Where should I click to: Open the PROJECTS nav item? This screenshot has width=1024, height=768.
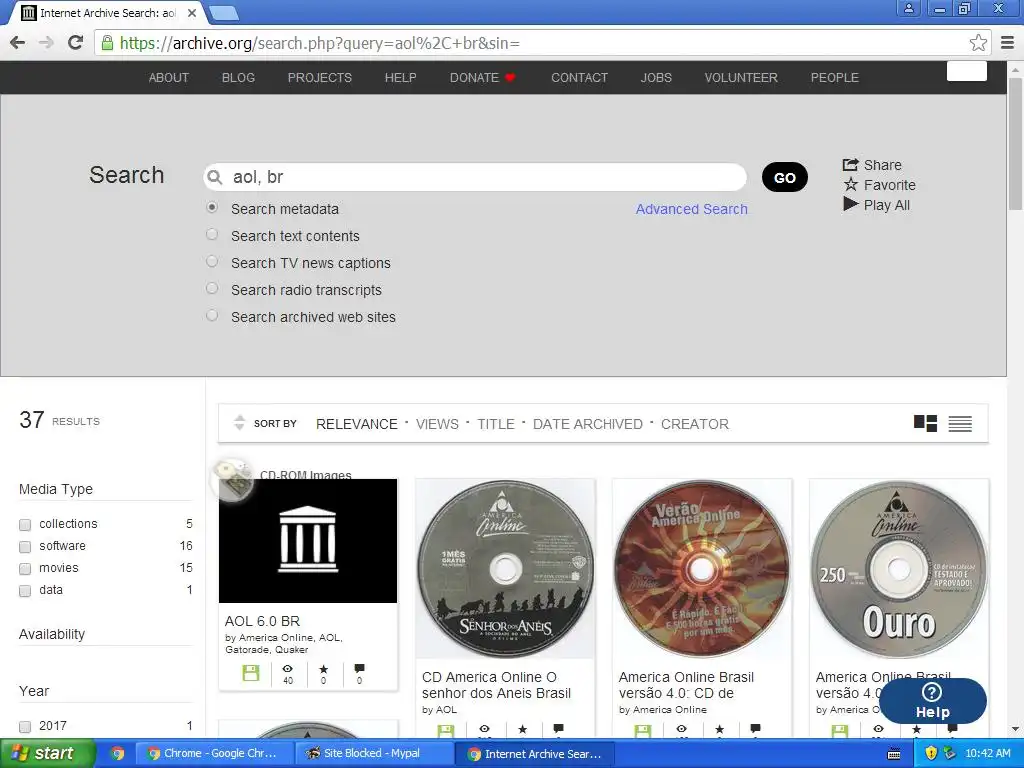click(x=319, y=77)
